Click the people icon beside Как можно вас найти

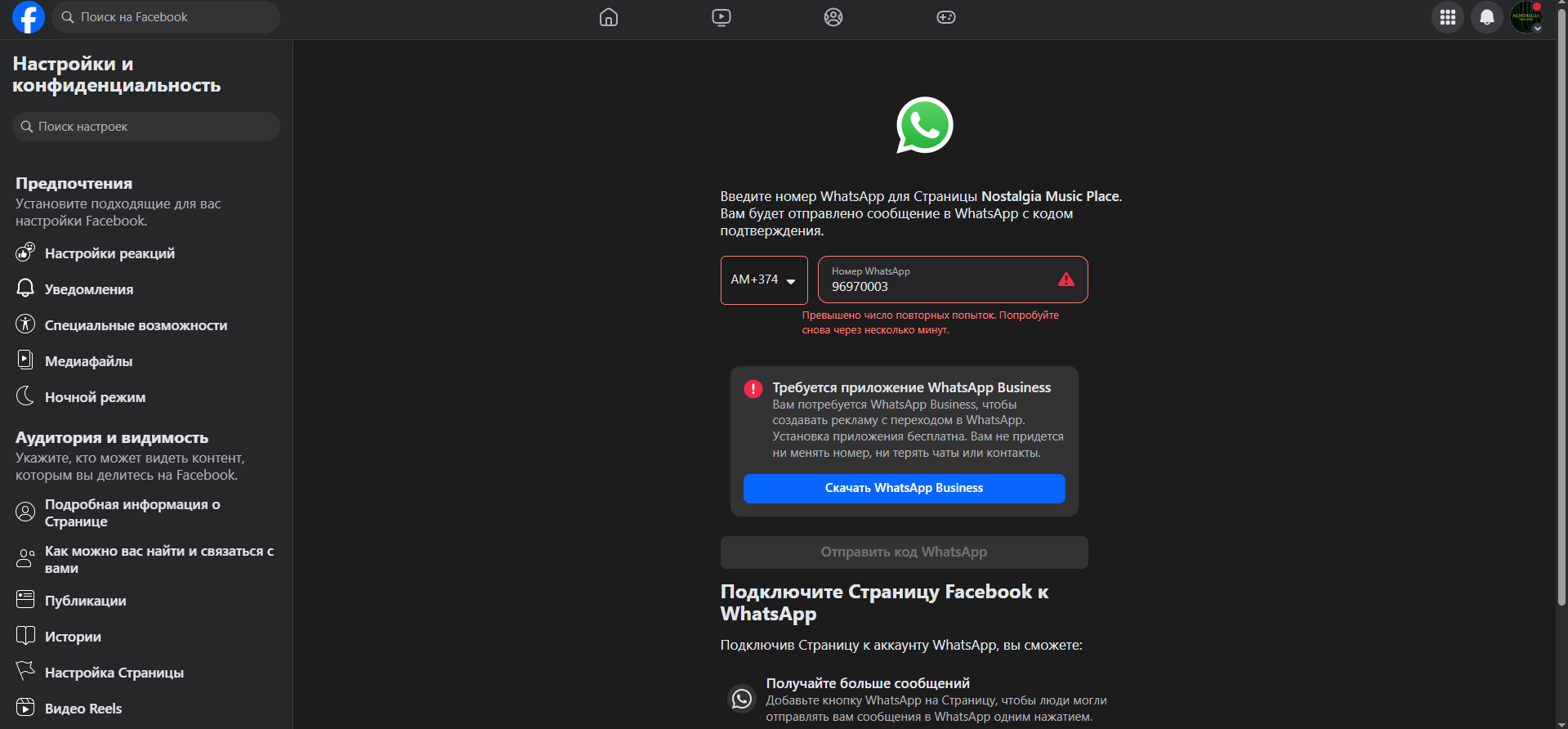pyautogui.click(x=25, y=559)
